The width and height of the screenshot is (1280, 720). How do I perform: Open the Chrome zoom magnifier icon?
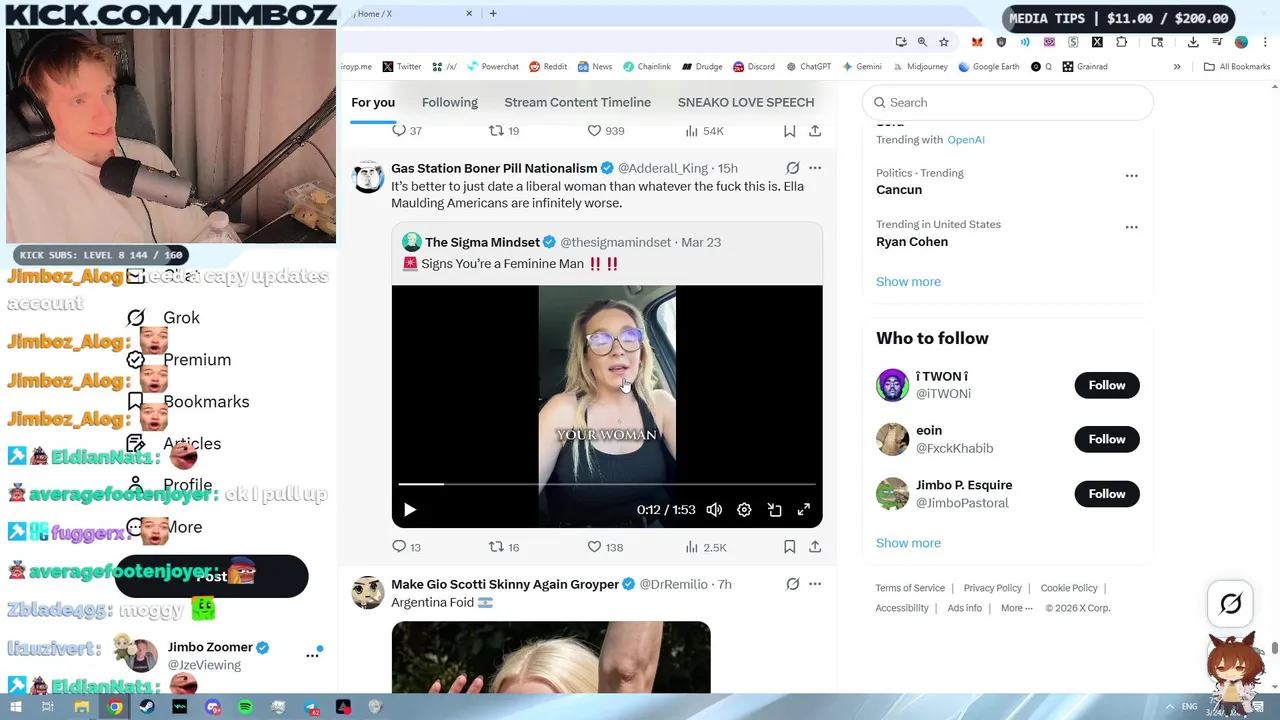922,42
